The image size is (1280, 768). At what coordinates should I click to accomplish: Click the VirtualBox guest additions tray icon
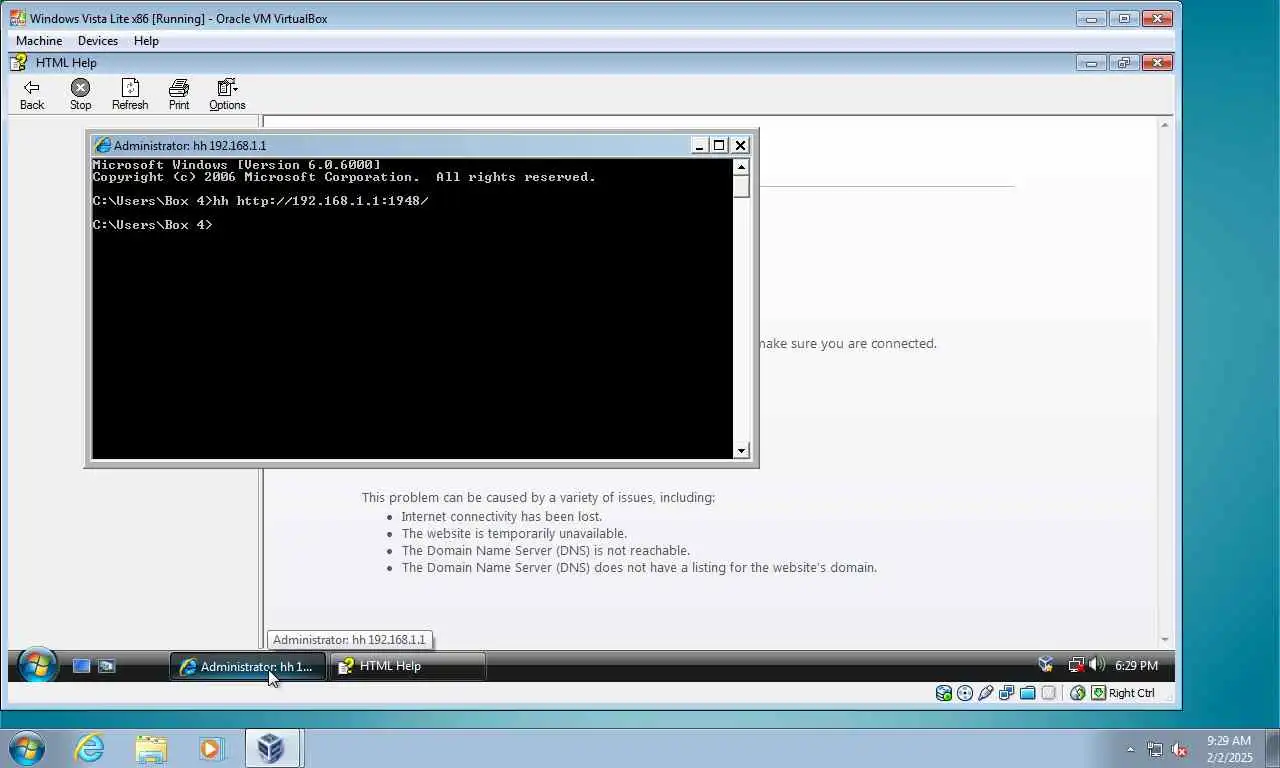(x=1046, y=665)
